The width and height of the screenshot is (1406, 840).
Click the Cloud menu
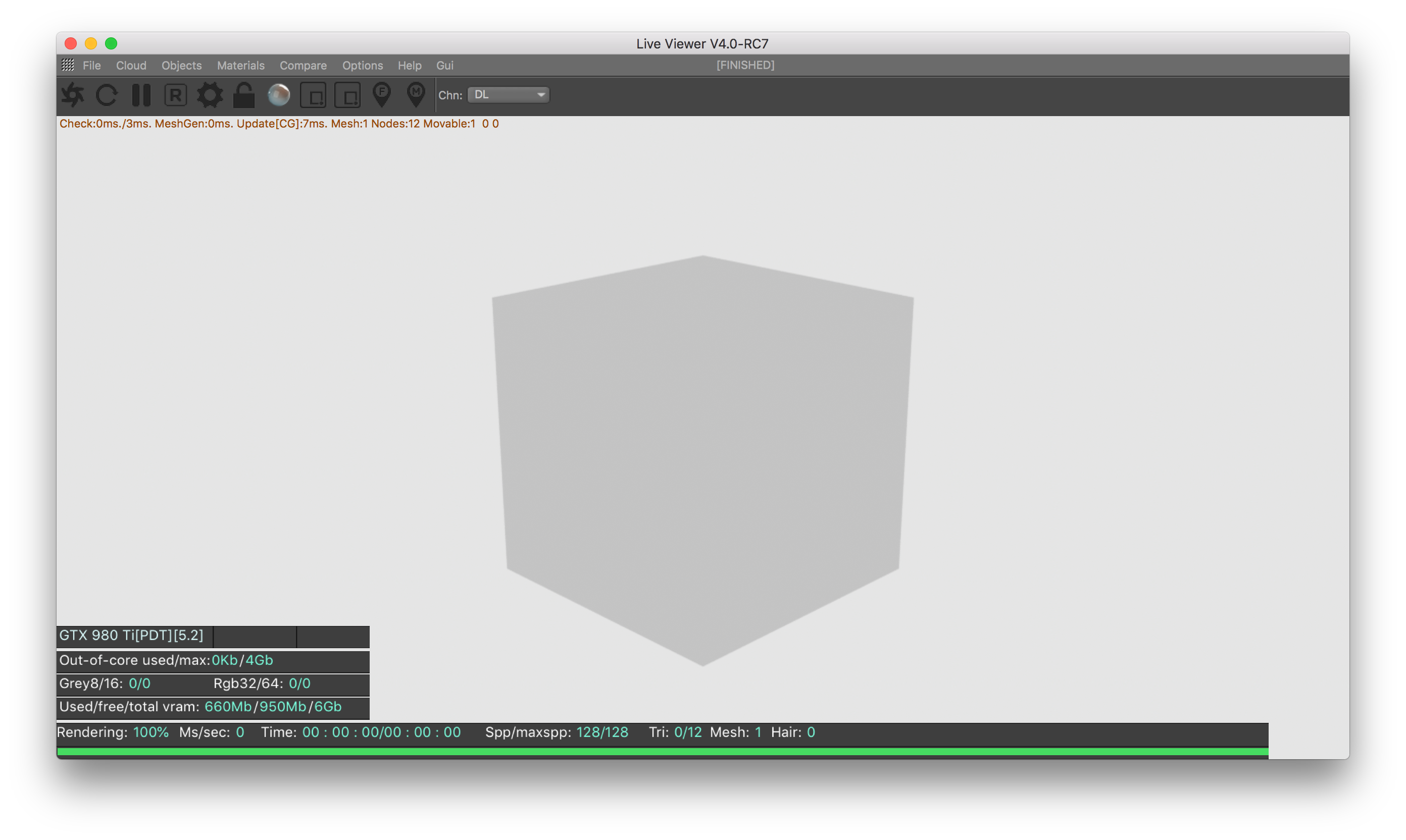point(131,65)
